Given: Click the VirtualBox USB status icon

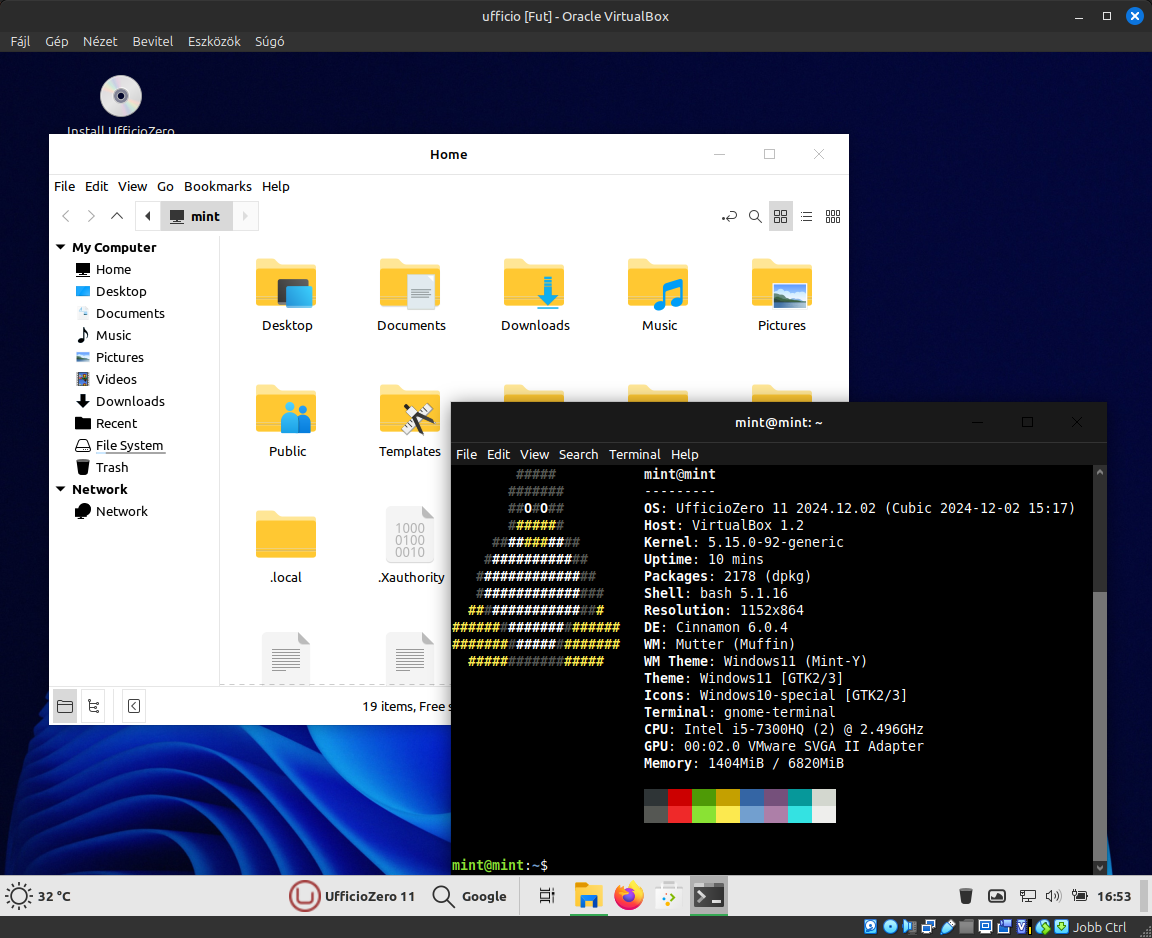Looking at the screenshot, I should pos(948,927).
